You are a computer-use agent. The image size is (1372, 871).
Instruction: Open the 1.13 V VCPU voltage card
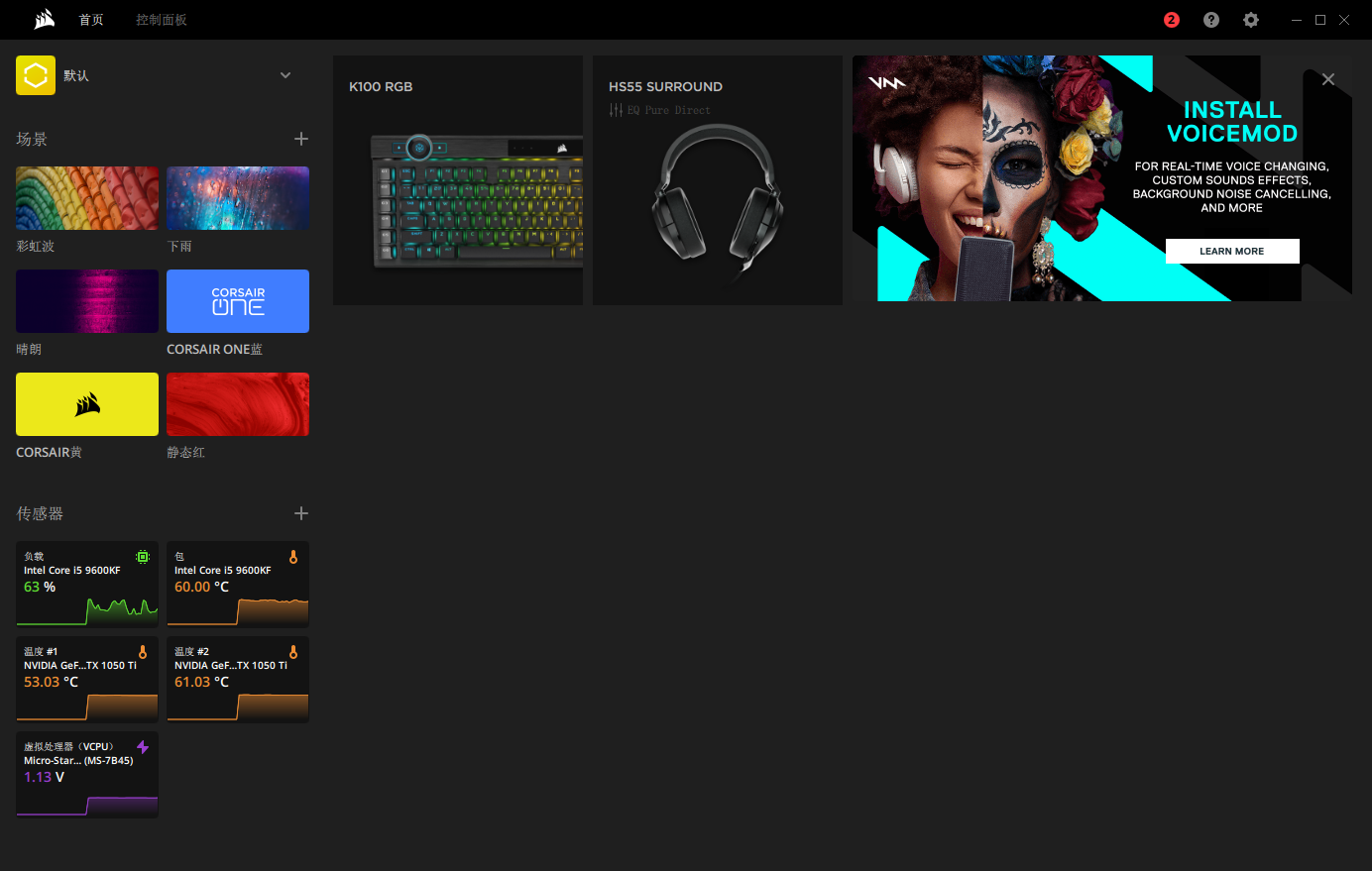87,775
